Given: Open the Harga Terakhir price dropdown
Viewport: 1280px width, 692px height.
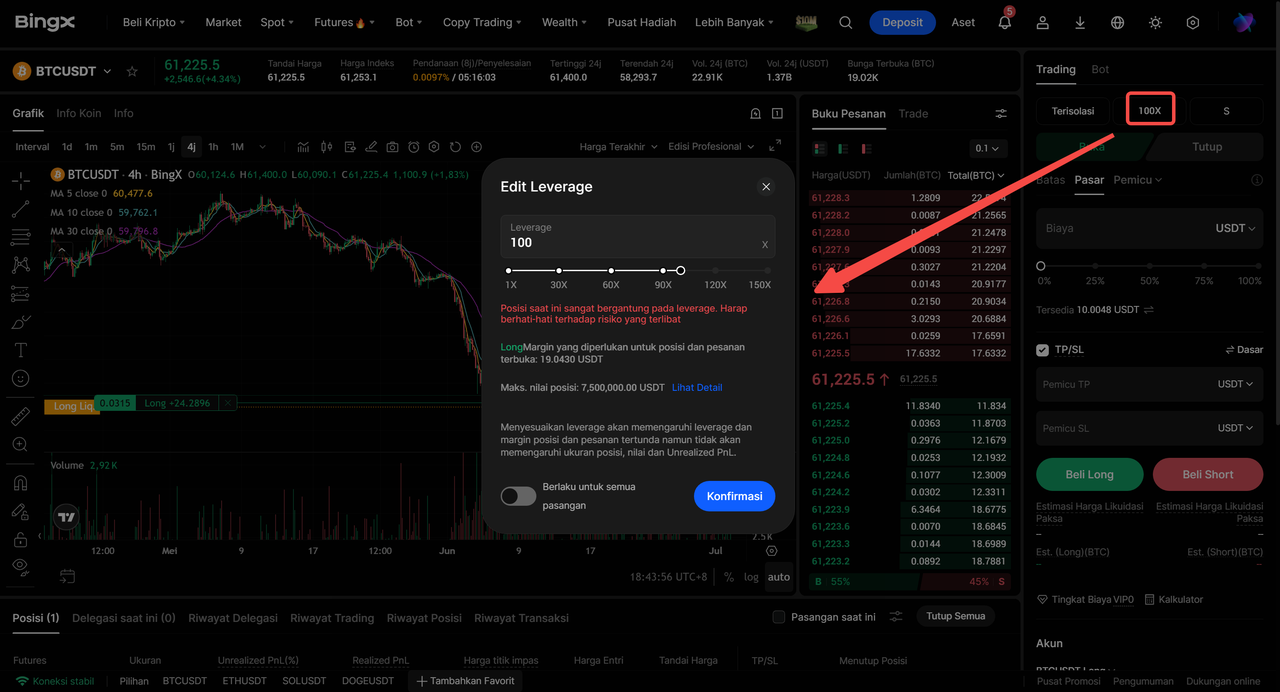Looking at the screenshot, I should coord(619,147).
